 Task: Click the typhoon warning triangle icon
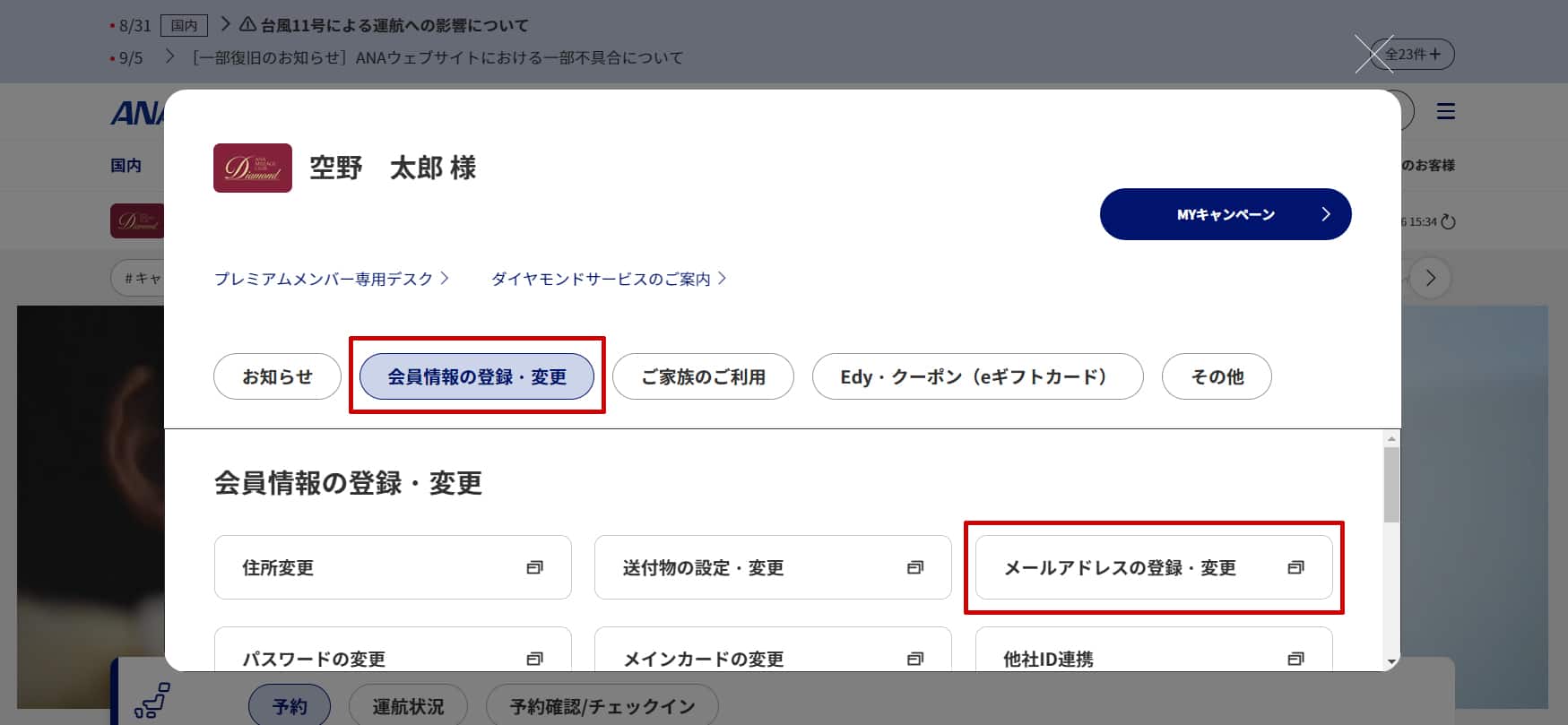(x=247, y=25)
